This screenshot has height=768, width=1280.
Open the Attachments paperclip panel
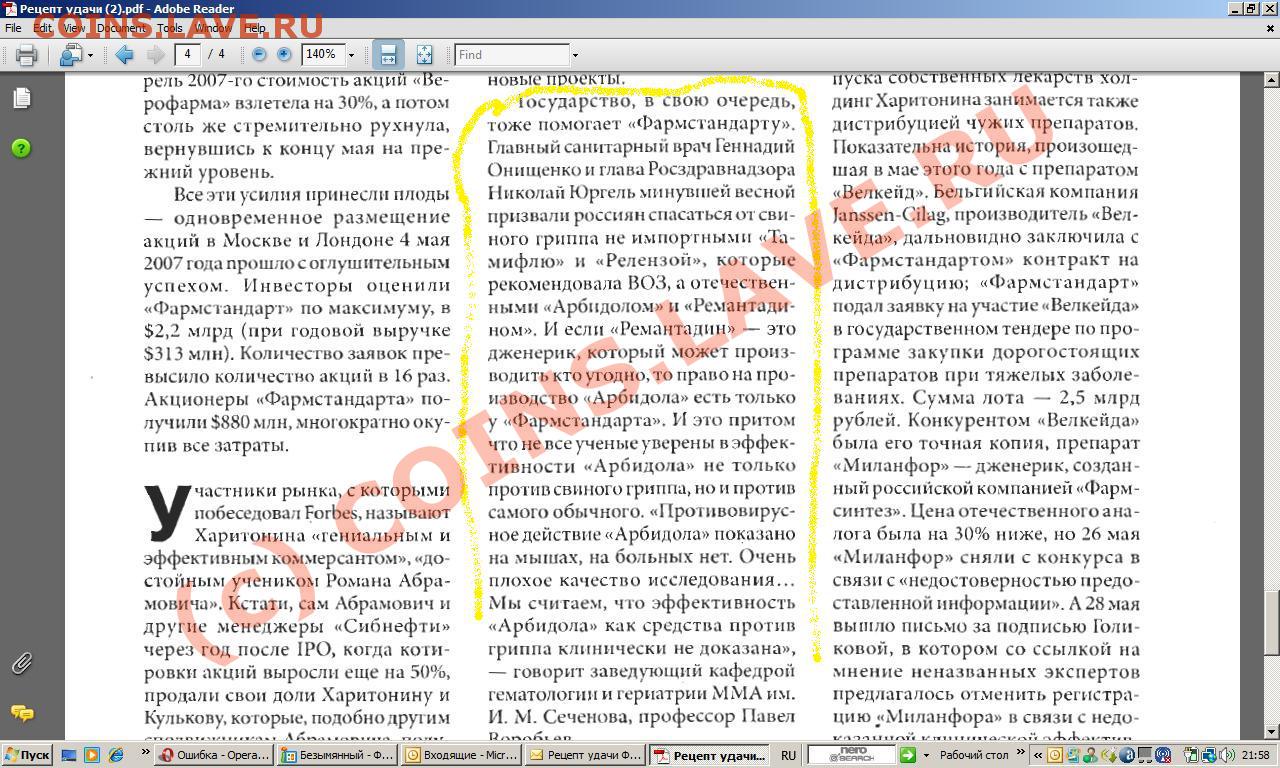click(21, 663)
